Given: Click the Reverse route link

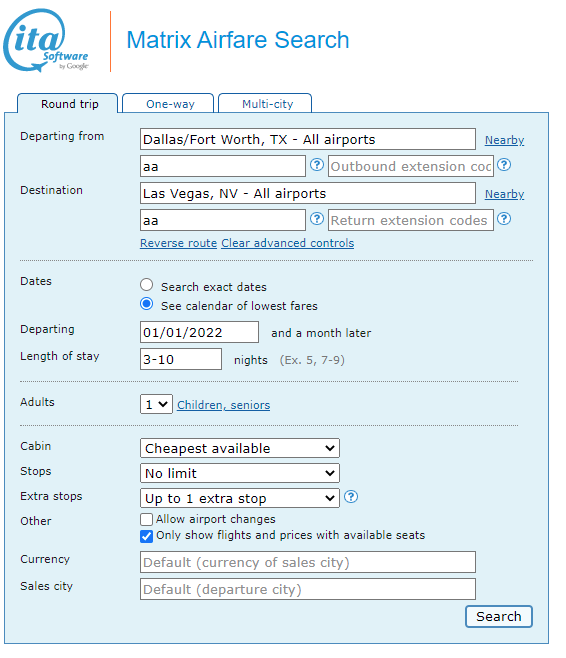Looking at the screenshot, I should (x=178, y=243).
